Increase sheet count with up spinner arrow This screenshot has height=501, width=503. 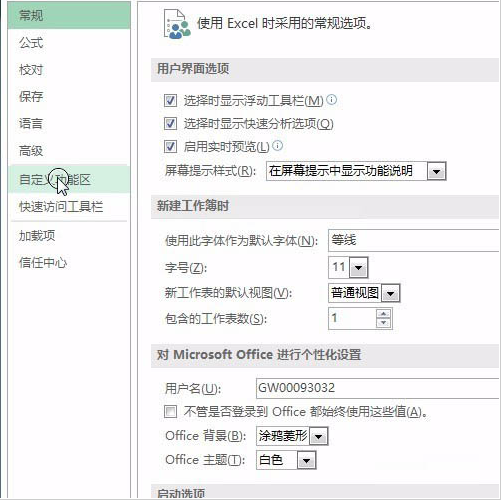point(384,314)
